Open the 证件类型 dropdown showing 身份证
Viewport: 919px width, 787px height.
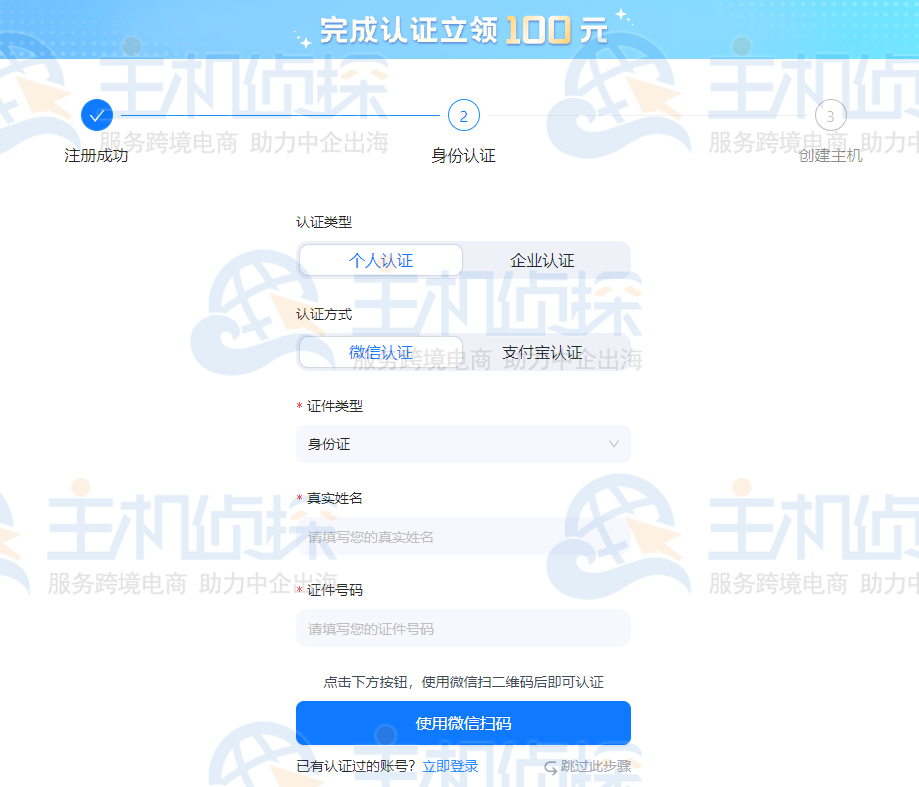coord(463,444)
